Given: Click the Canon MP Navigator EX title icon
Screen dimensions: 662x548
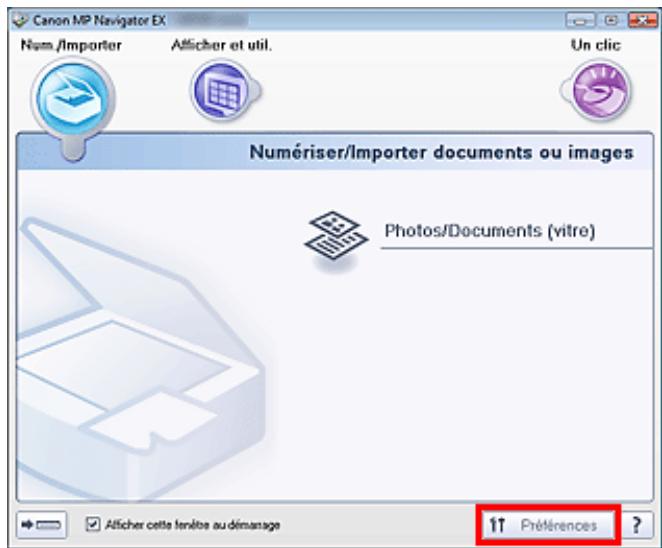Looking at the screenshot, I should pos(20,20).
